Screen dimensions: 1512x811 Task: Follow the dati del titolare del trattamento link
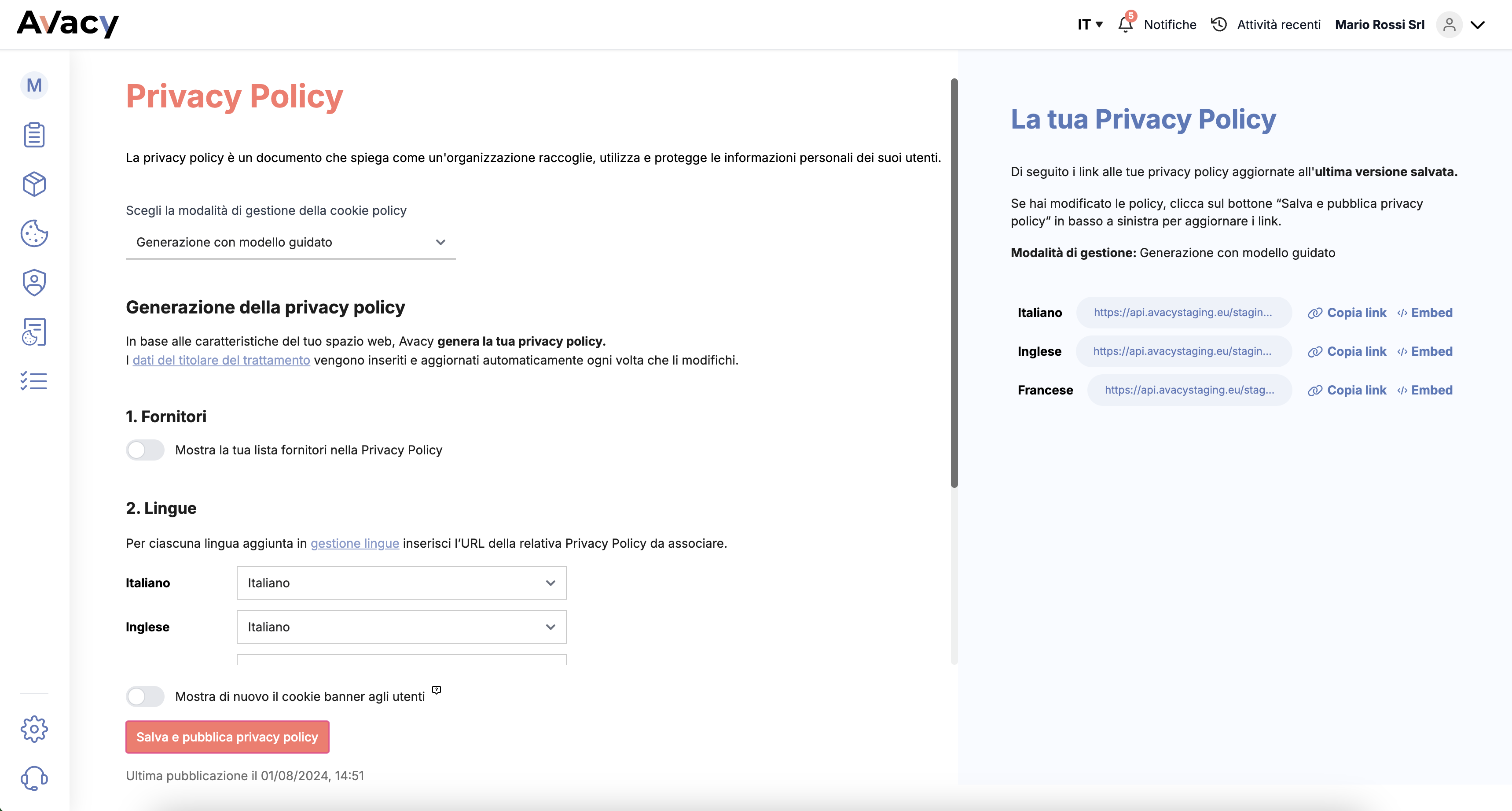pos(221,360)
